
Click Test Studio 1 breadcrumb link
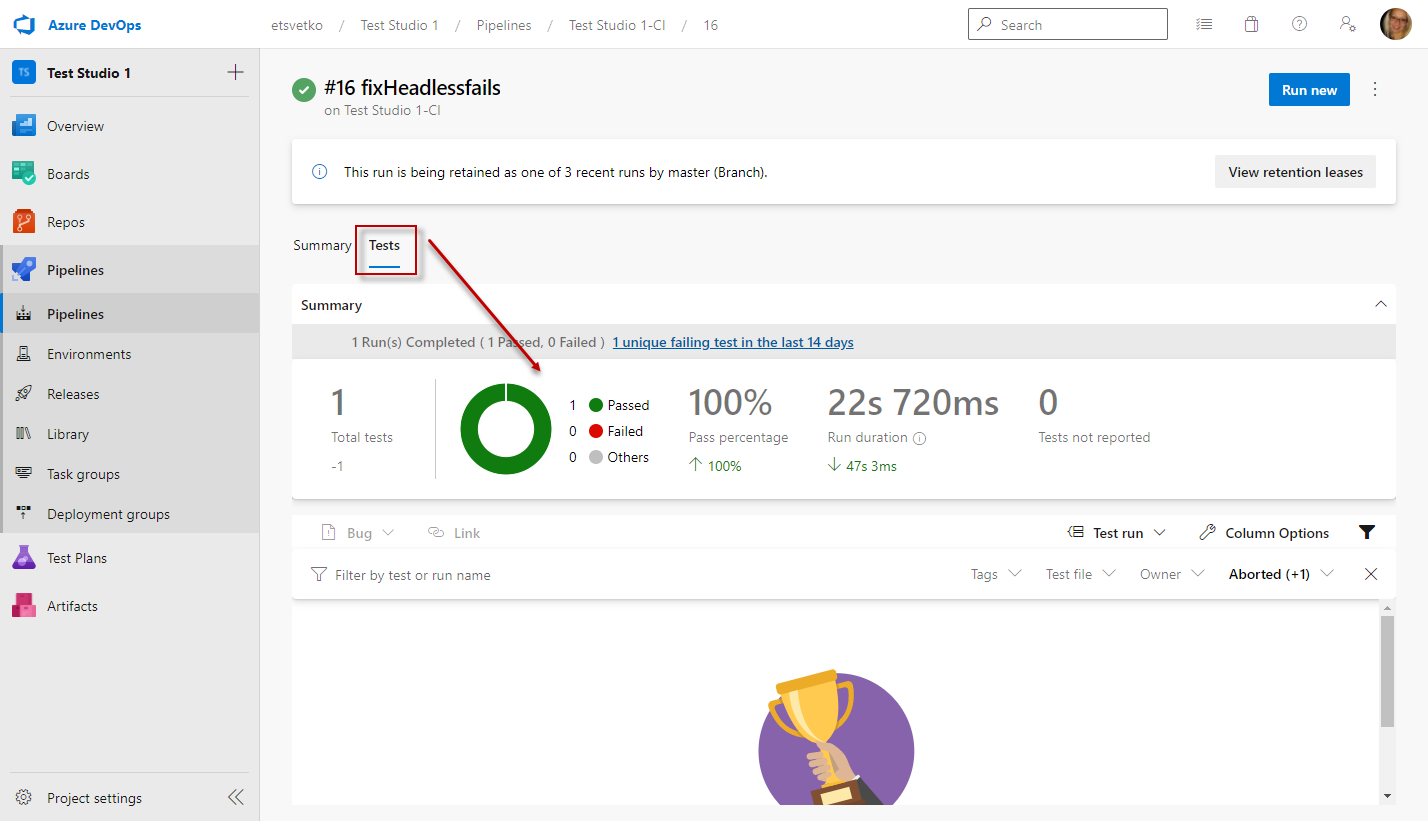pyautogui.click(x=399, y=25)
